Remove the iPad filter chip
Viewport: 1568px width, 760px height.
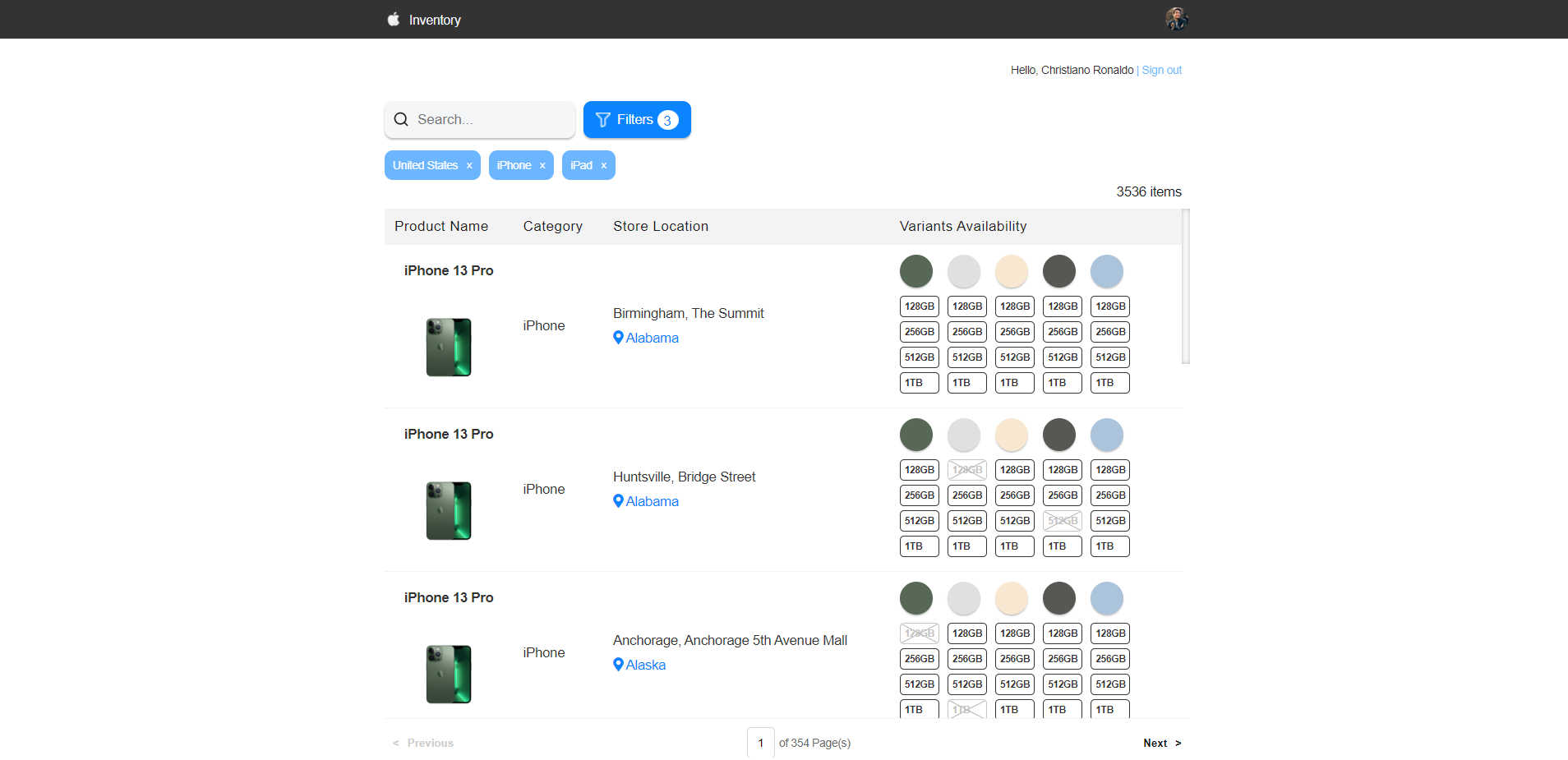coord(604,166)
